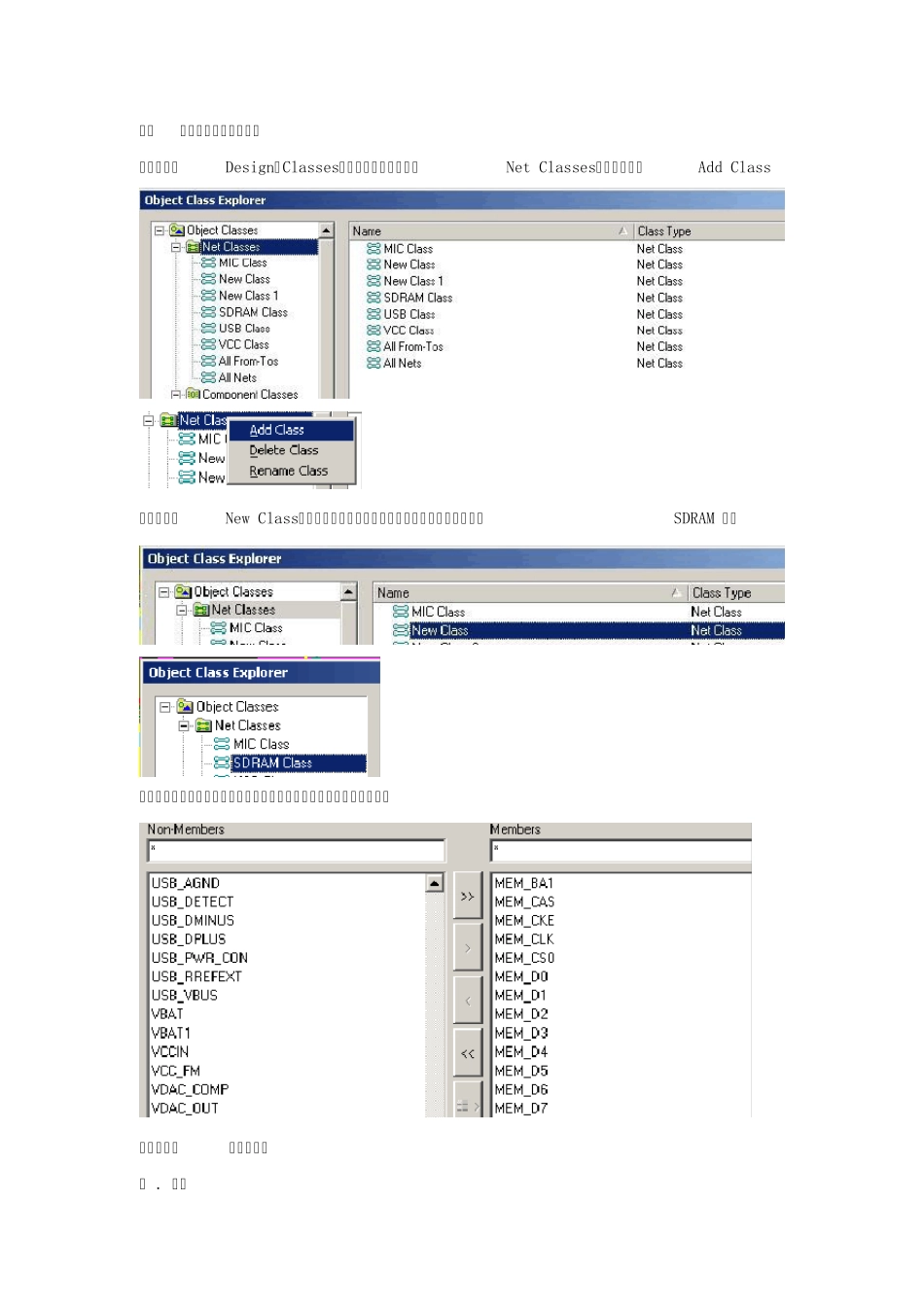Collapse the Net Clas node beside the context menu
This screenshot has width=924, height=1307.
tap(149, 420)
